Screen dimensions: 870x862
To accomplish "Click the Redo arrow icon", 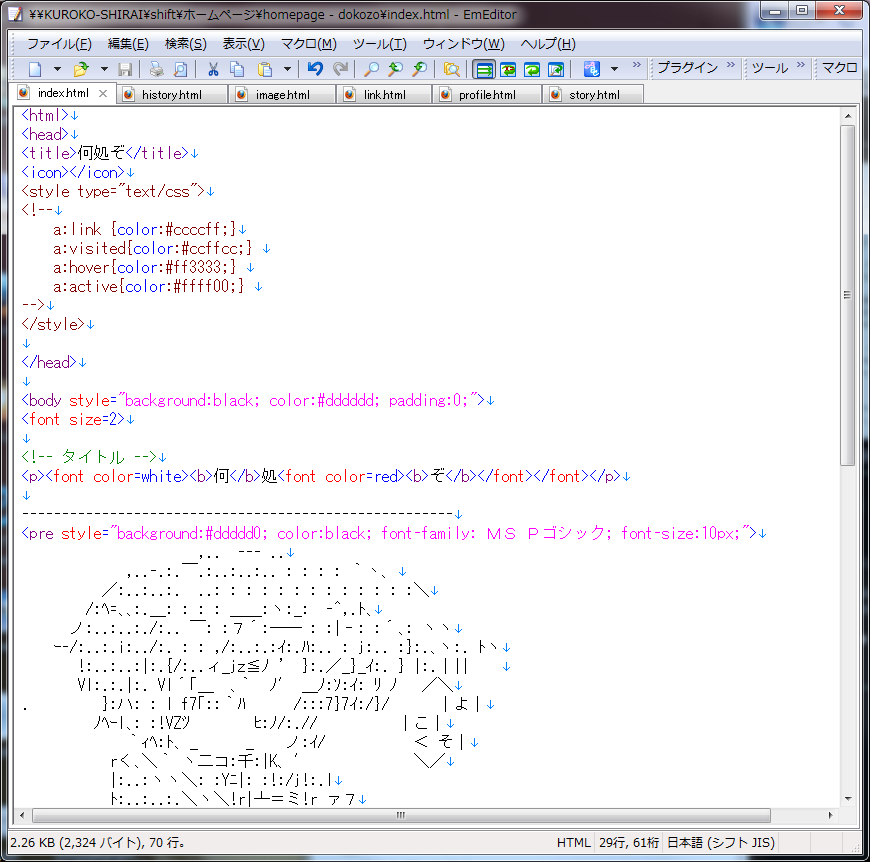I will (340, 69).
